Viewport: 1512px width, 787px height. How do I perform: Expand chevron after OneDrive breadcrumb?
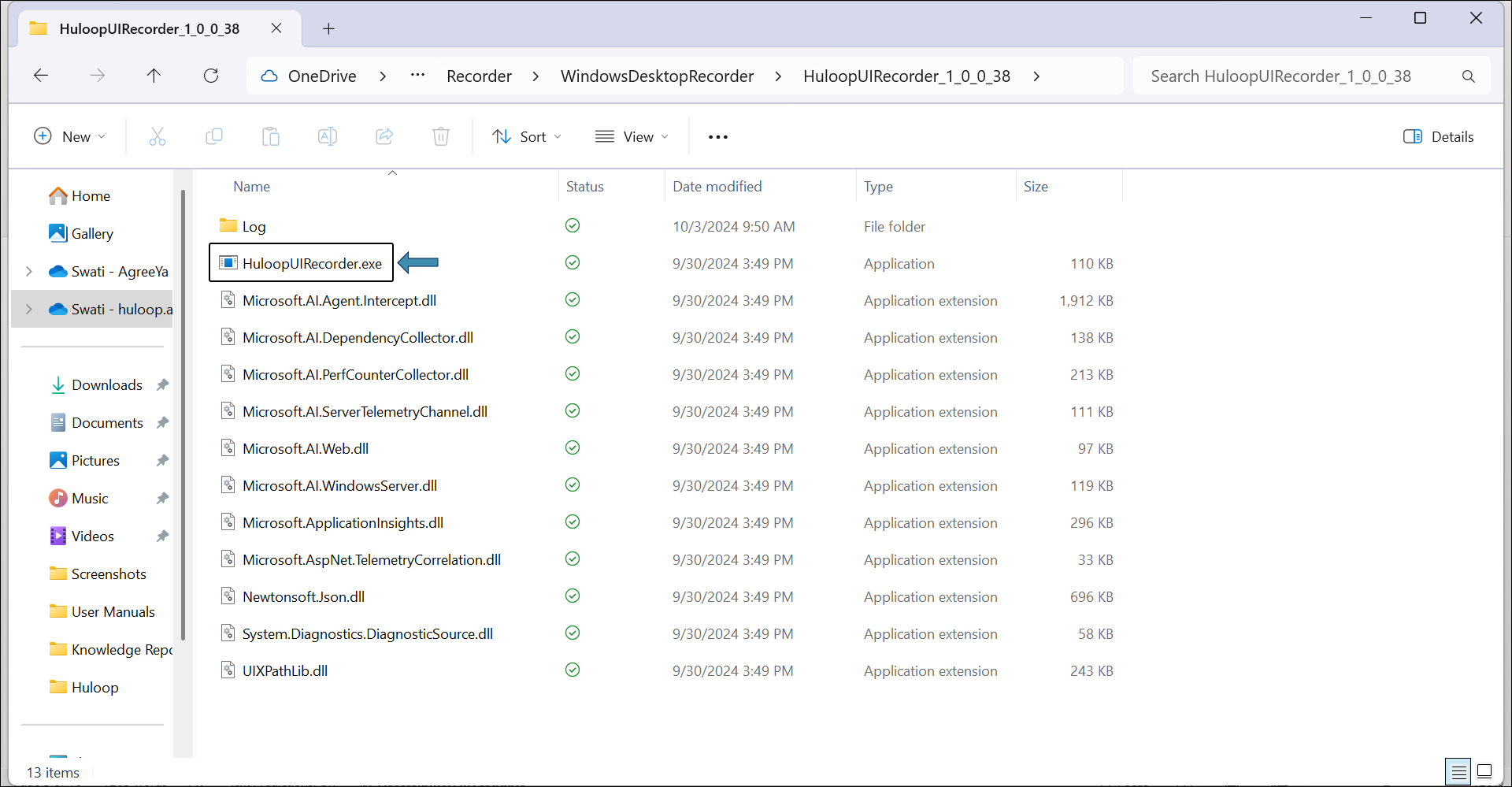[383, 76]
